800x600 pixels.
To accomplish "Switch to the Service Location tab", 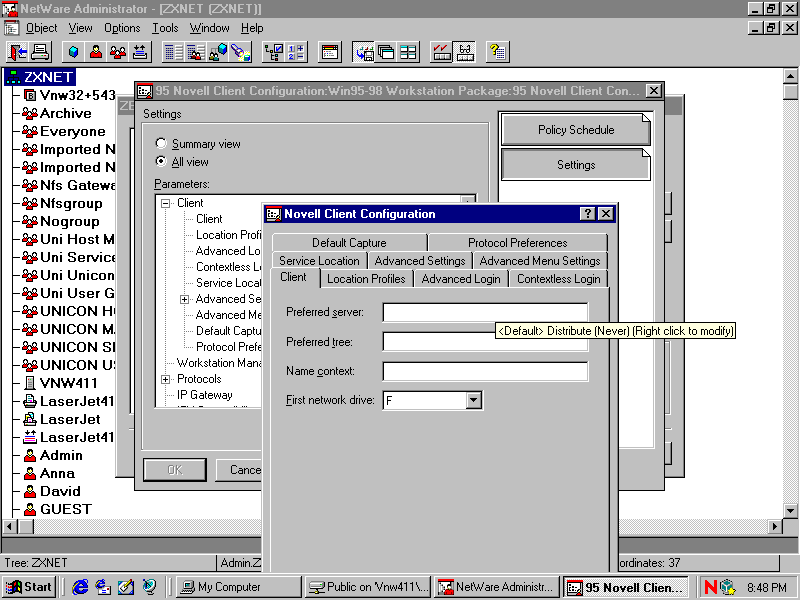I will click(x=319, y=261).
